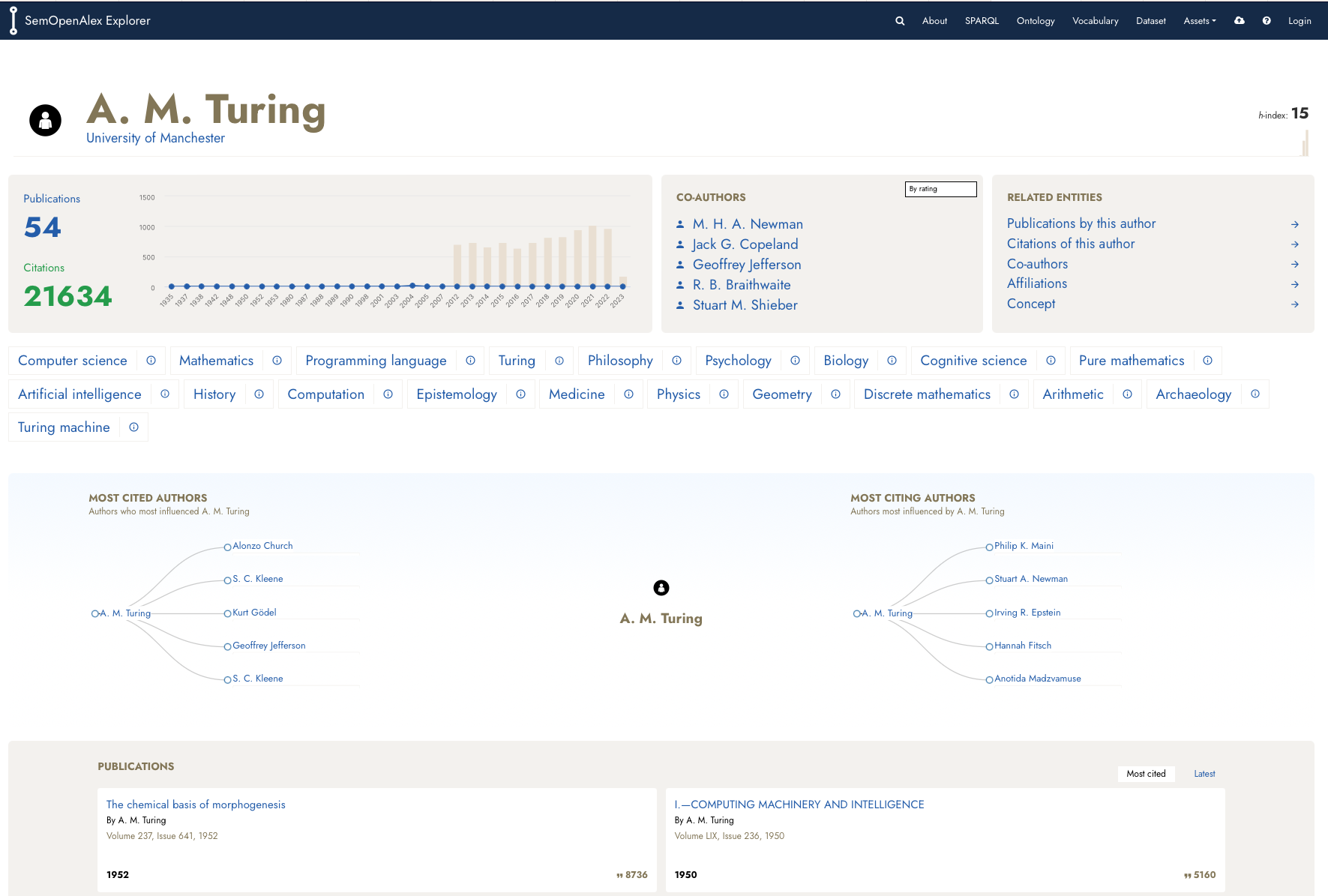Open co-author Jack G. Copeland

pos(745,244)
